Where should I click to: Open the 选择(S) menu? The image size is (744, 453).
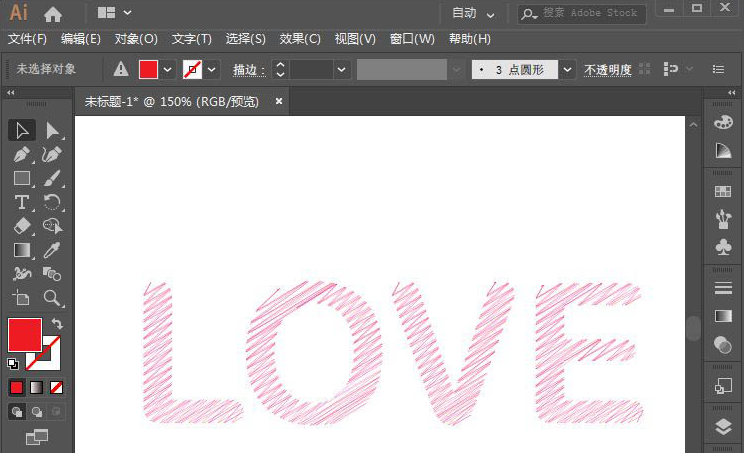(245, 39)
